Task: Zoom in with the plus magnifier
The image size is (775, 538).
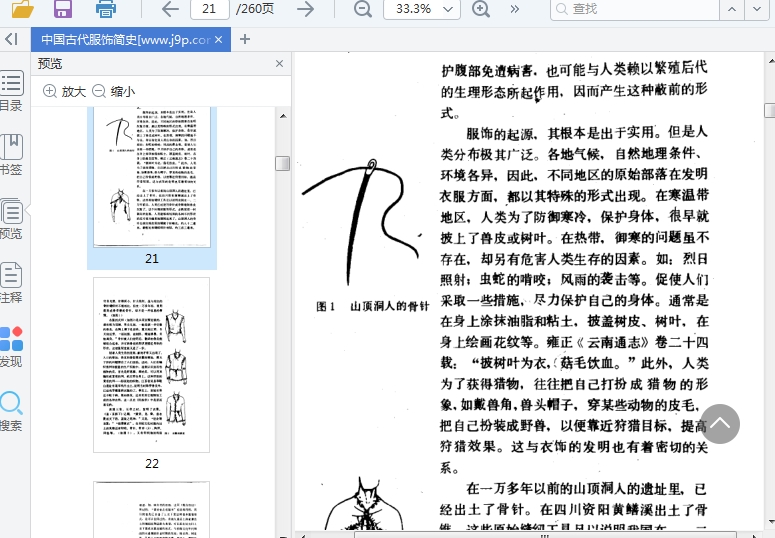Action: [480, 9]
